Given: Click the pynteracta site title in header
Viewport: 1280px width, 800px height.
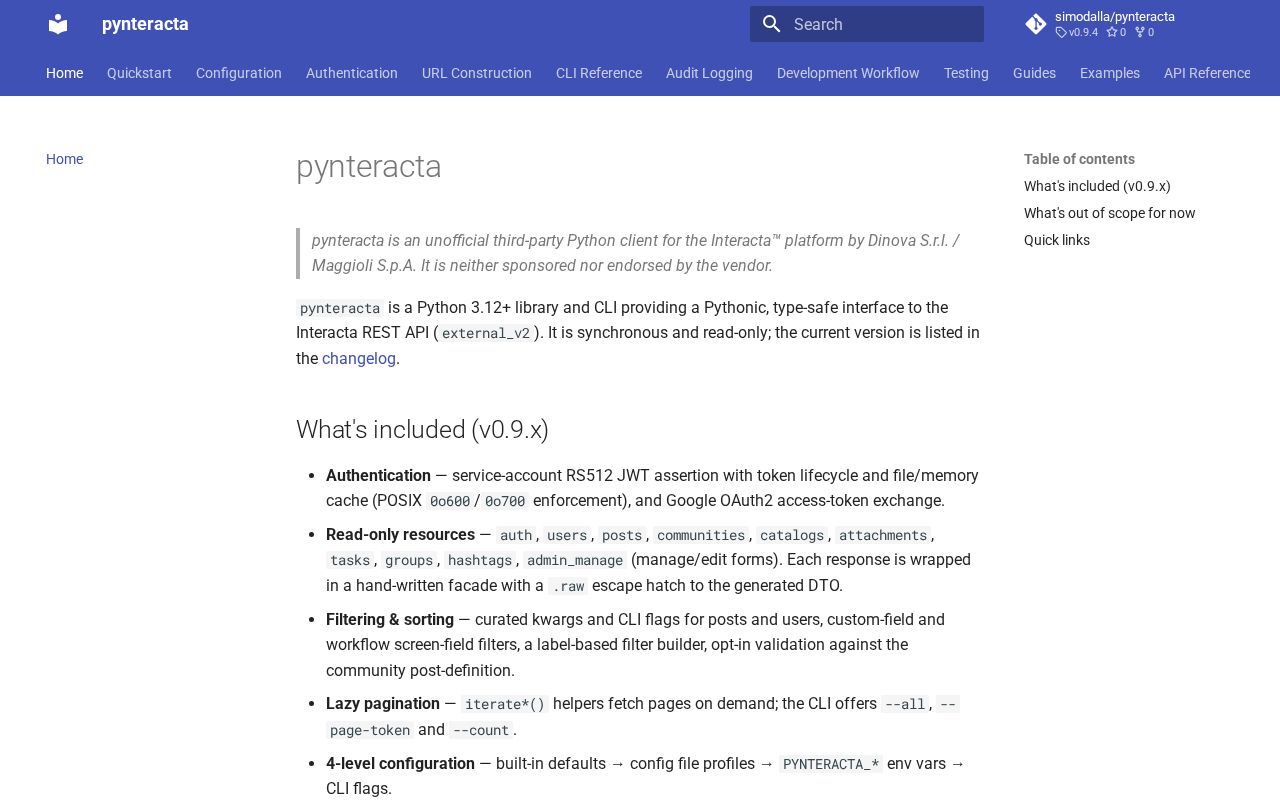Looking at the screenshot, I should point(145,24).
